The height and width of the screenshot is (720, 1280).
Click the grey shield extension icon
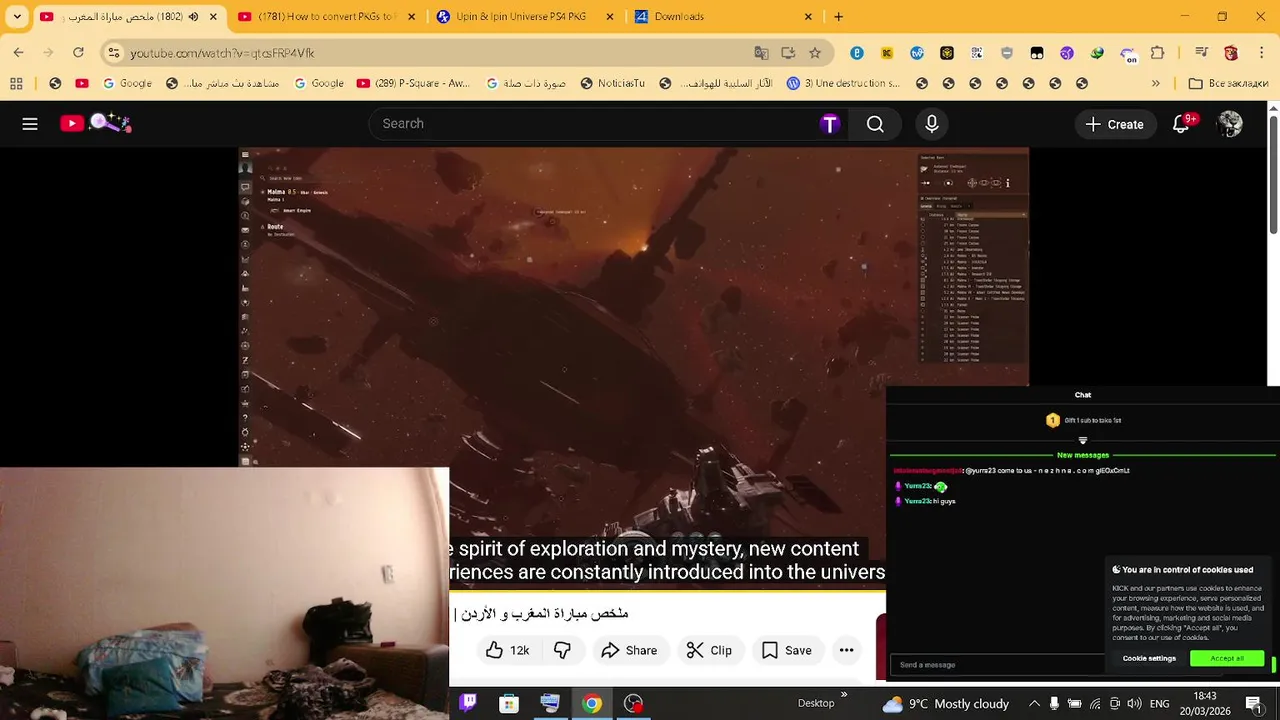tap(1007, 53)
